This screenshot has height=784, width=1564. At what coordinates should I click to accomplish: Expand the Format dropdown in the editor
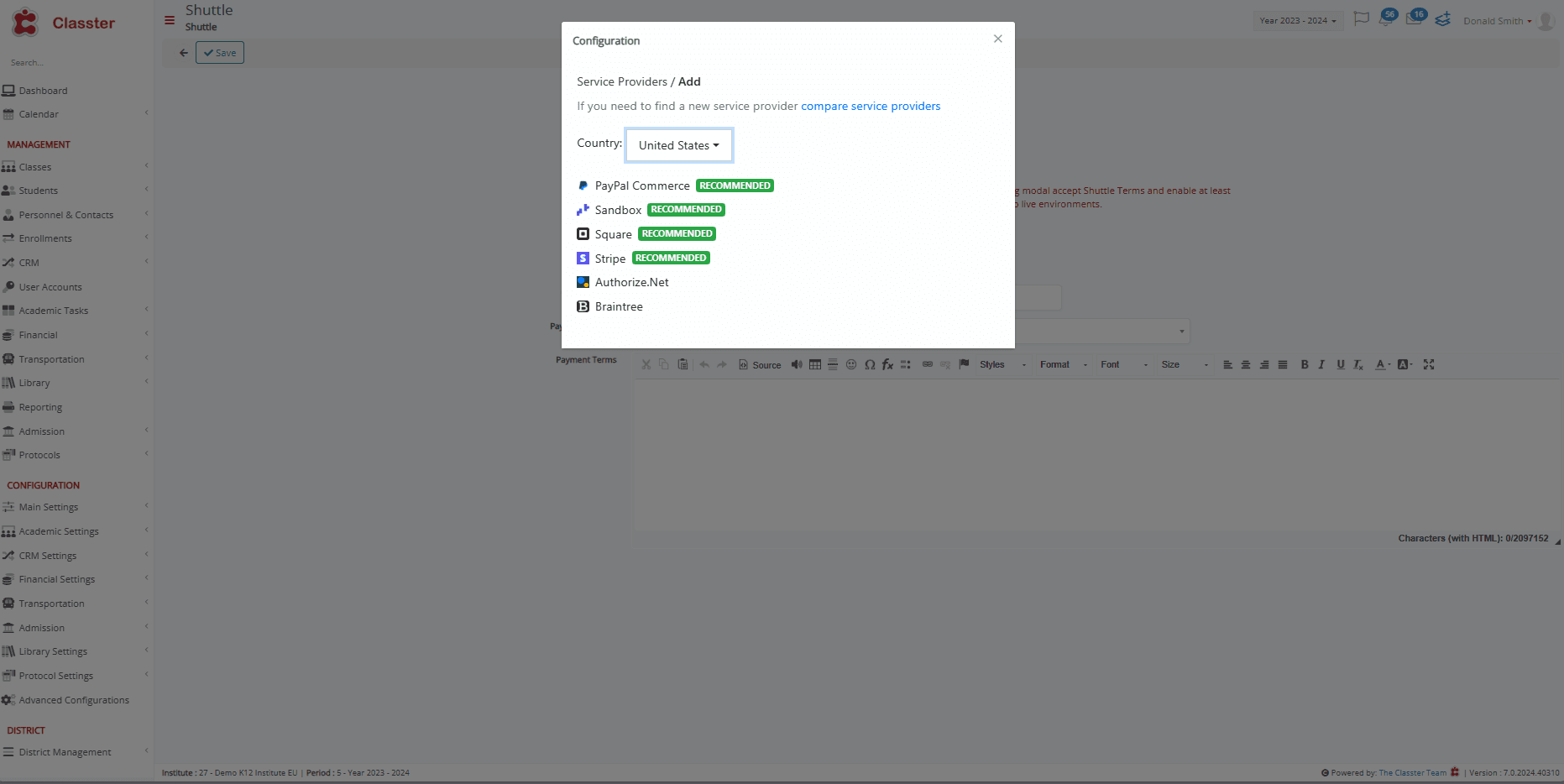tap(1063, 364)
